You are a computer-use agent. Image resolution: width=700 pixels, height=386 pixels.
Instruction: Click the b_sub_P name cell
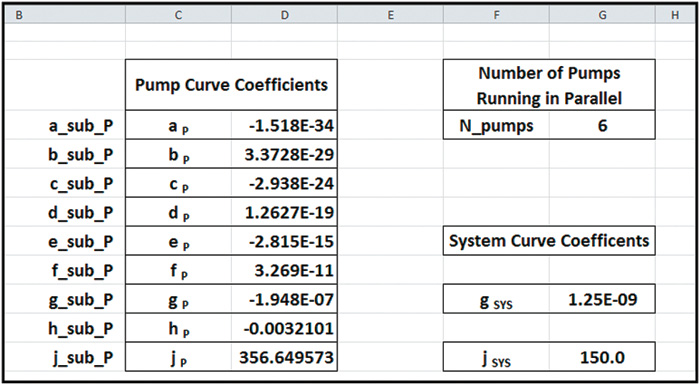[66, 154]
